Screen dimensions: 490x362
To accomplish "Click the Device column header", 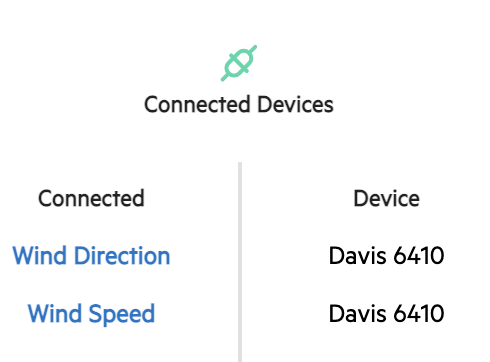I will (386, 198).
